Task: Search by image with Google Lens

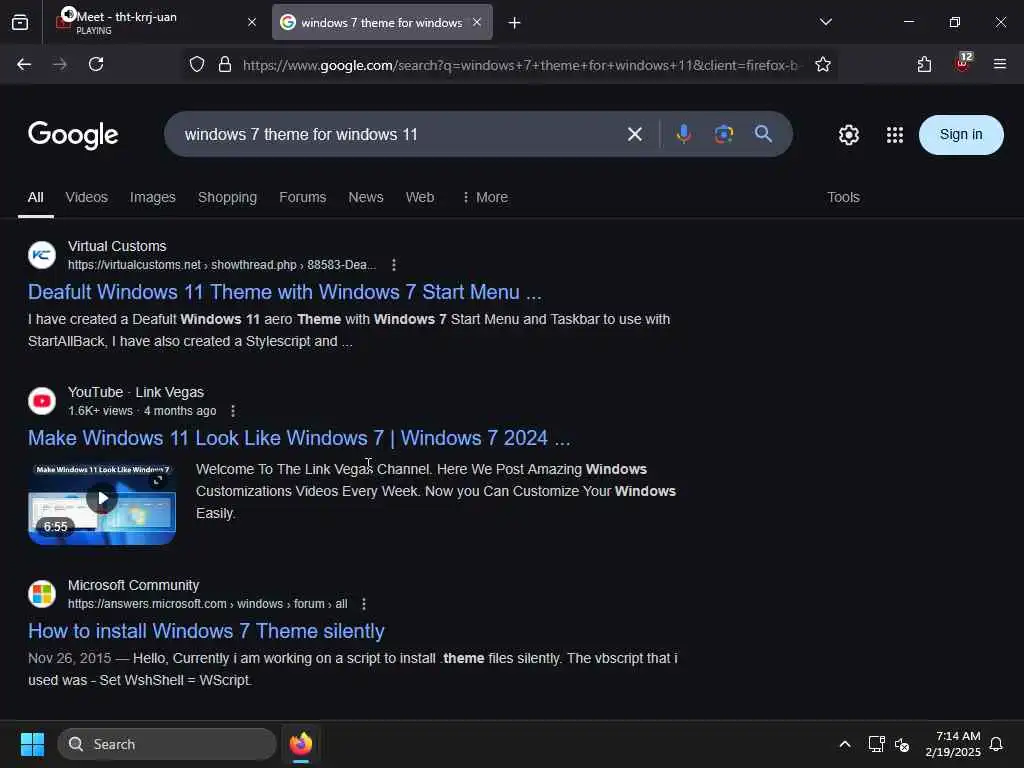Action: pos(724,134)
